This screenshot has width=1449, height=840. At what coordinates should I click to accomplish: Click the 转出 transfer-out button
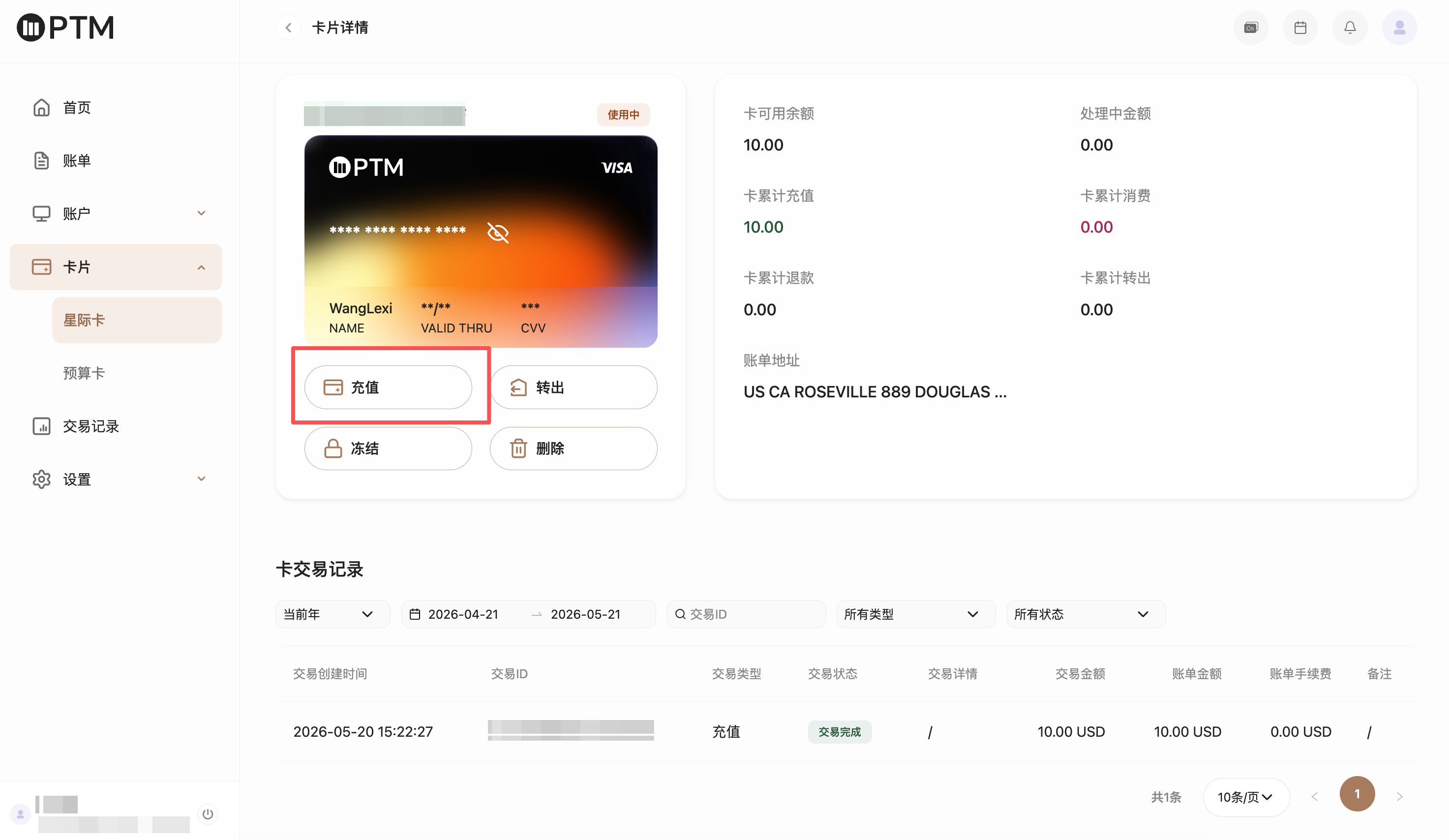574,387
